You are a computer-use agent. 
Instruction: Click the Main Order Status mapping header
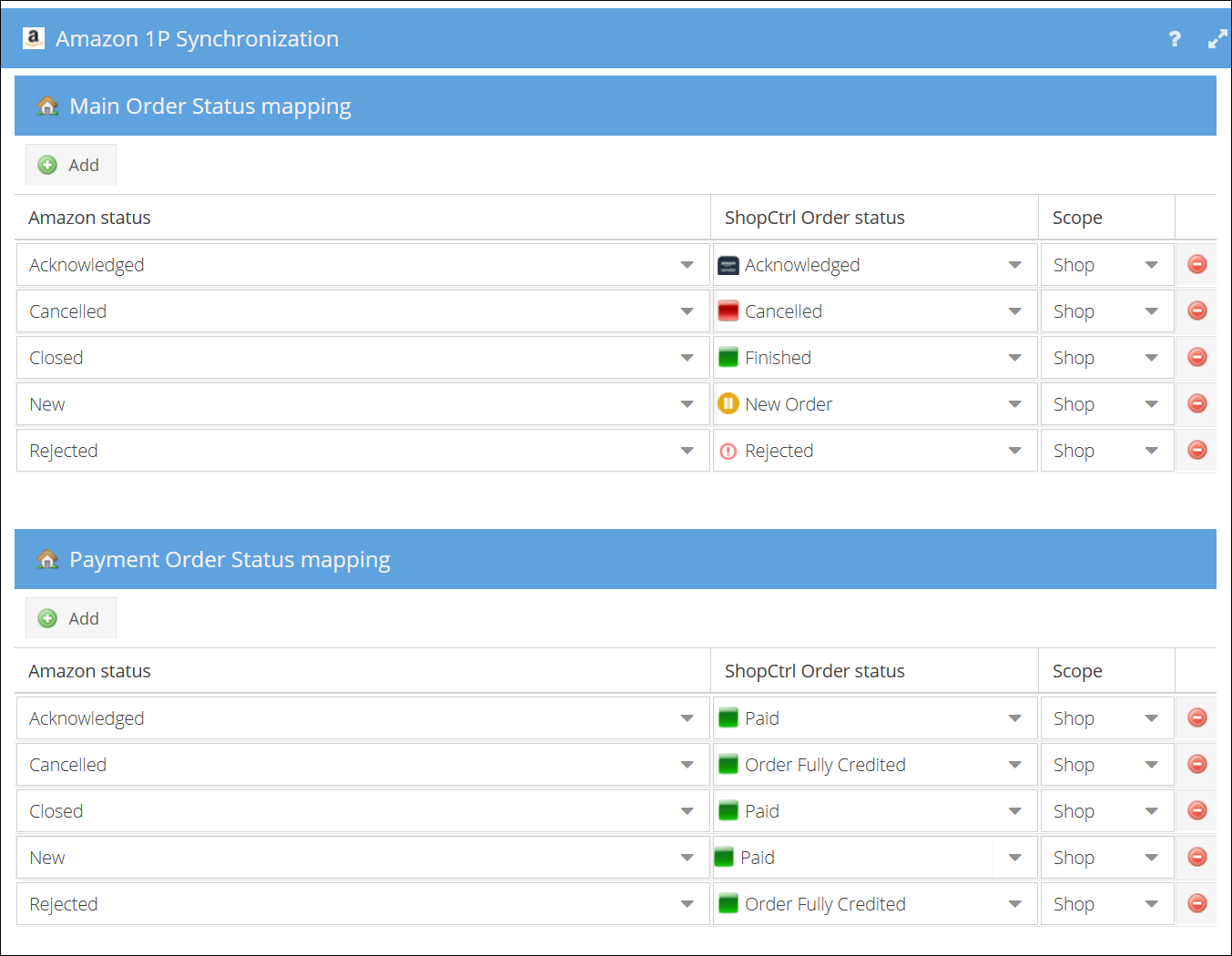pos(210,107)
